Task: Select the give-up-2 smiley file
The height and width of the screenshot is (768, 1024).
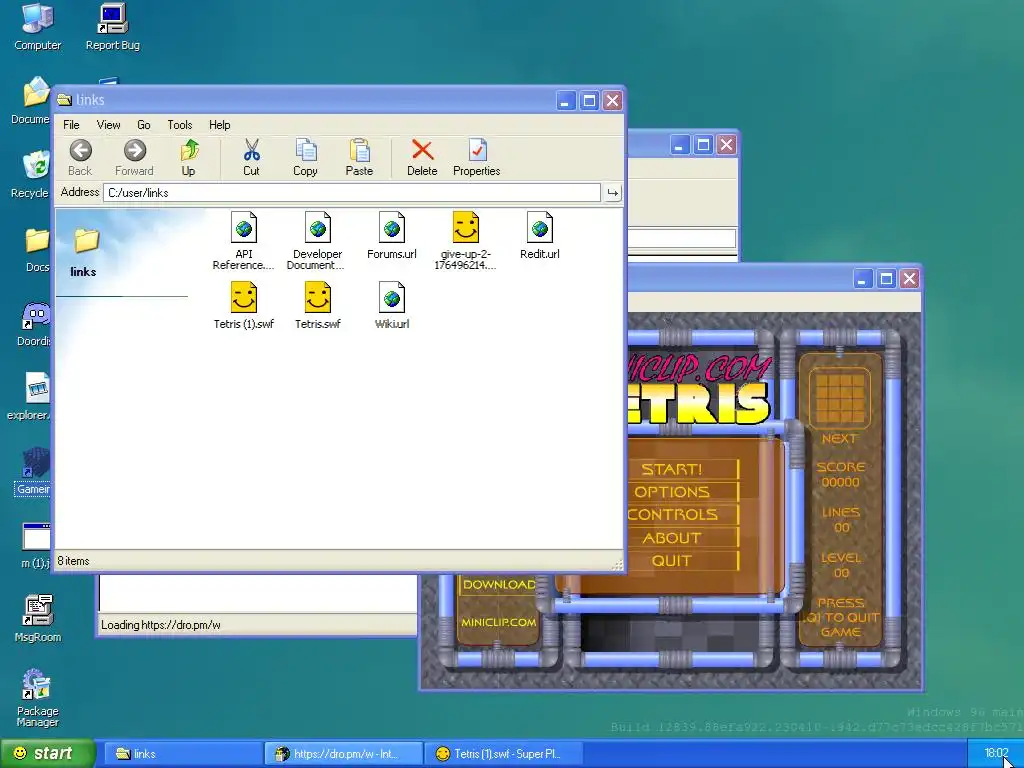Action: (466, 241)
